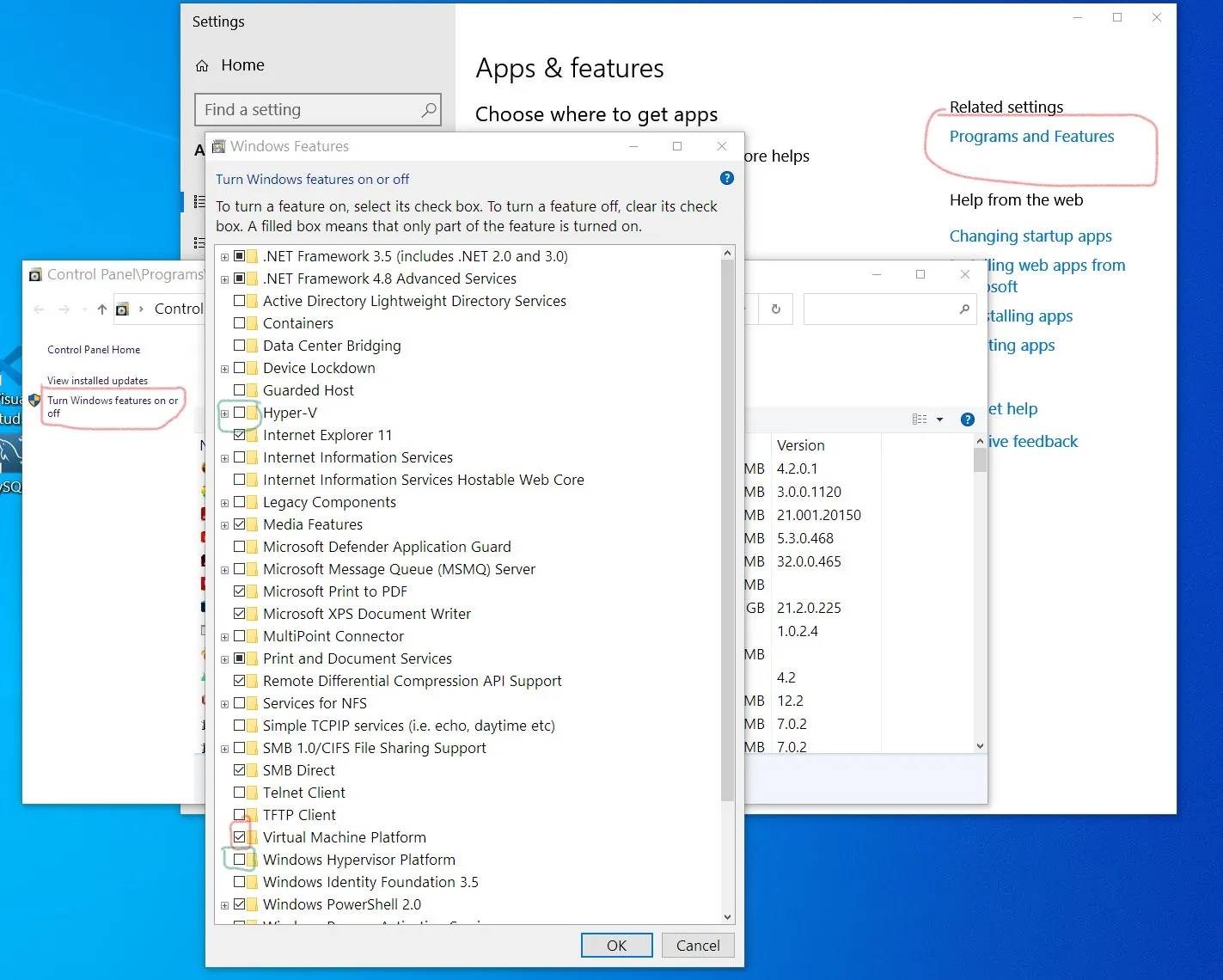The image size is (1223, 980).
Task: Click the version value 5.3.0.468
Action: [x=805, y=538]
